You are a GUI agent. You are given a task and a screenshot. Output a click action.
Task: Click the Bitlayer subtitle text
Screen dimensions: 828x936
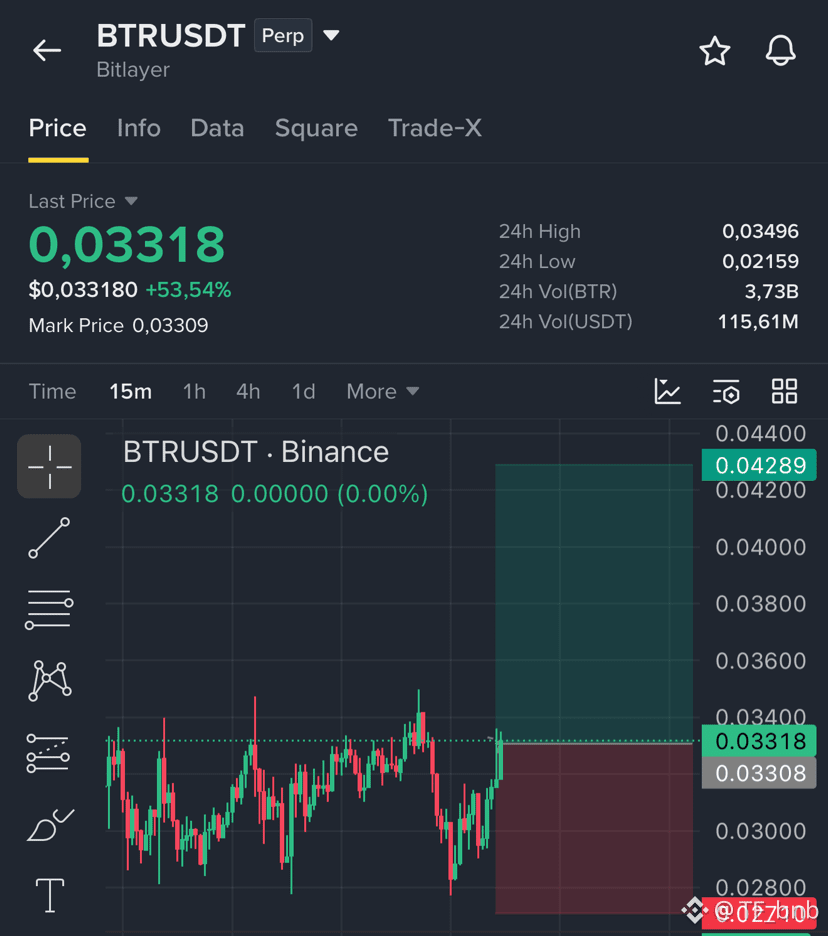coord(133,70)
